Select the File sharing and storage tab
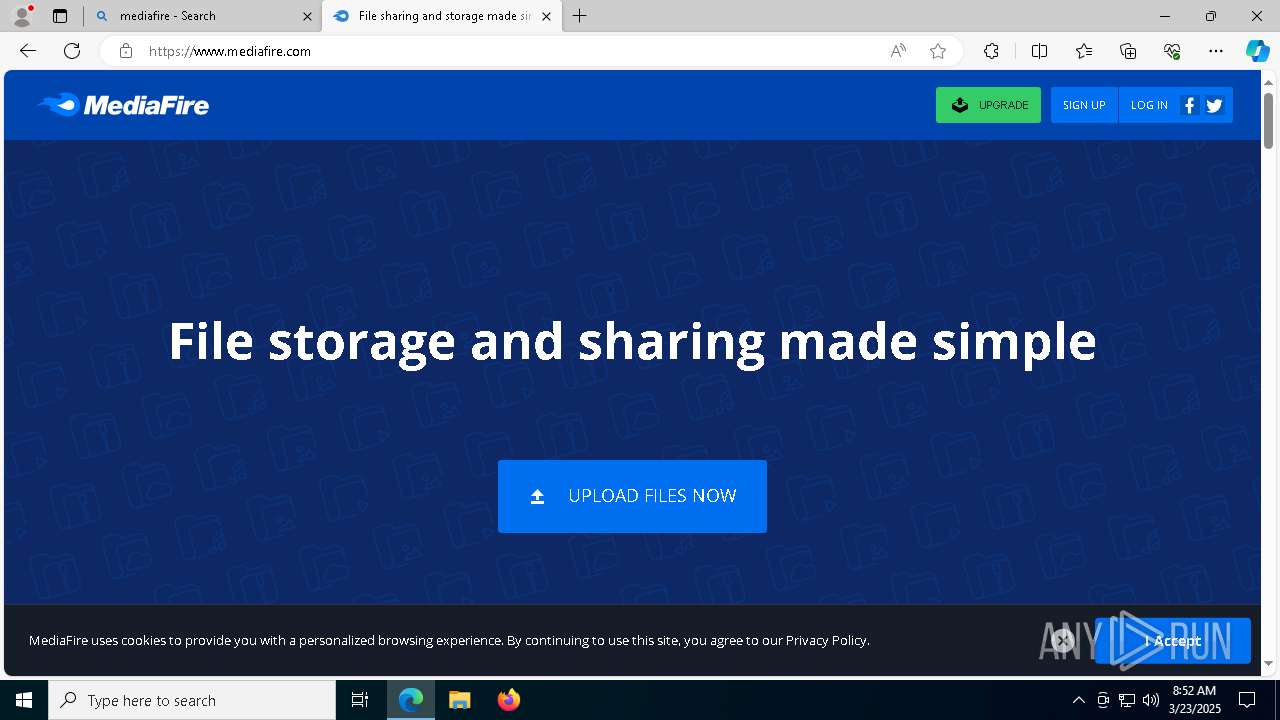The image size is (1280, 720). (x=442, y=16)
